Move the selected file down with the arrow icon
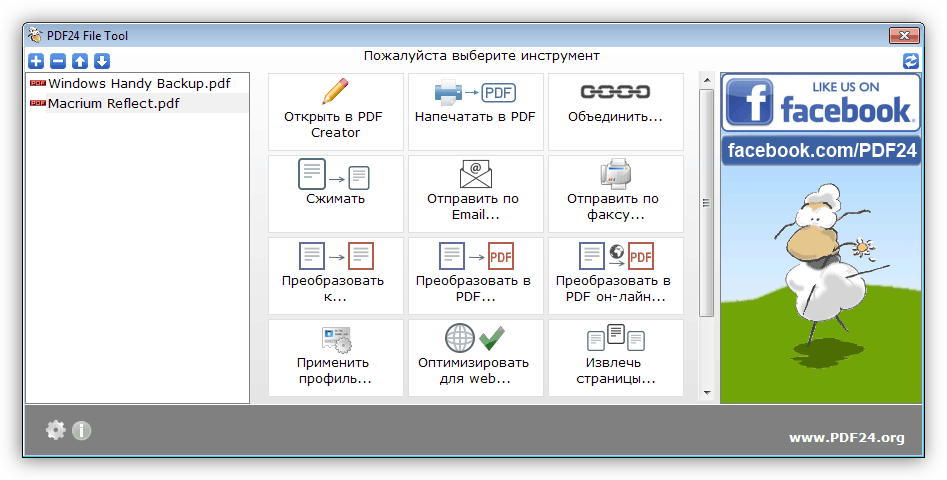Screen dimensions: 947x480 [102, 61]
